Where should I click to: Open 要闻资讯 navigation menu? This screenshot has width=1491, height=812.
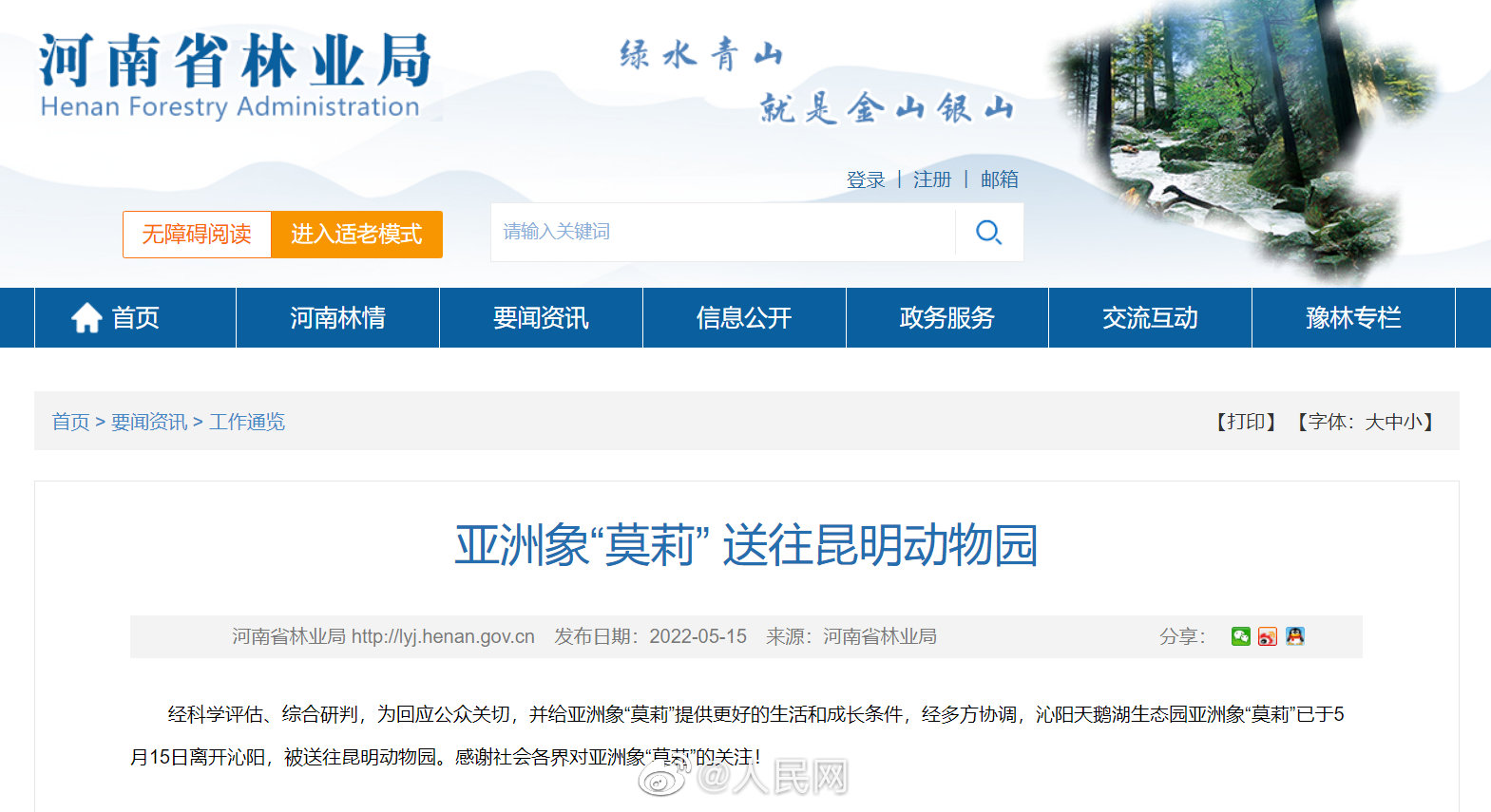click(541, 317)
